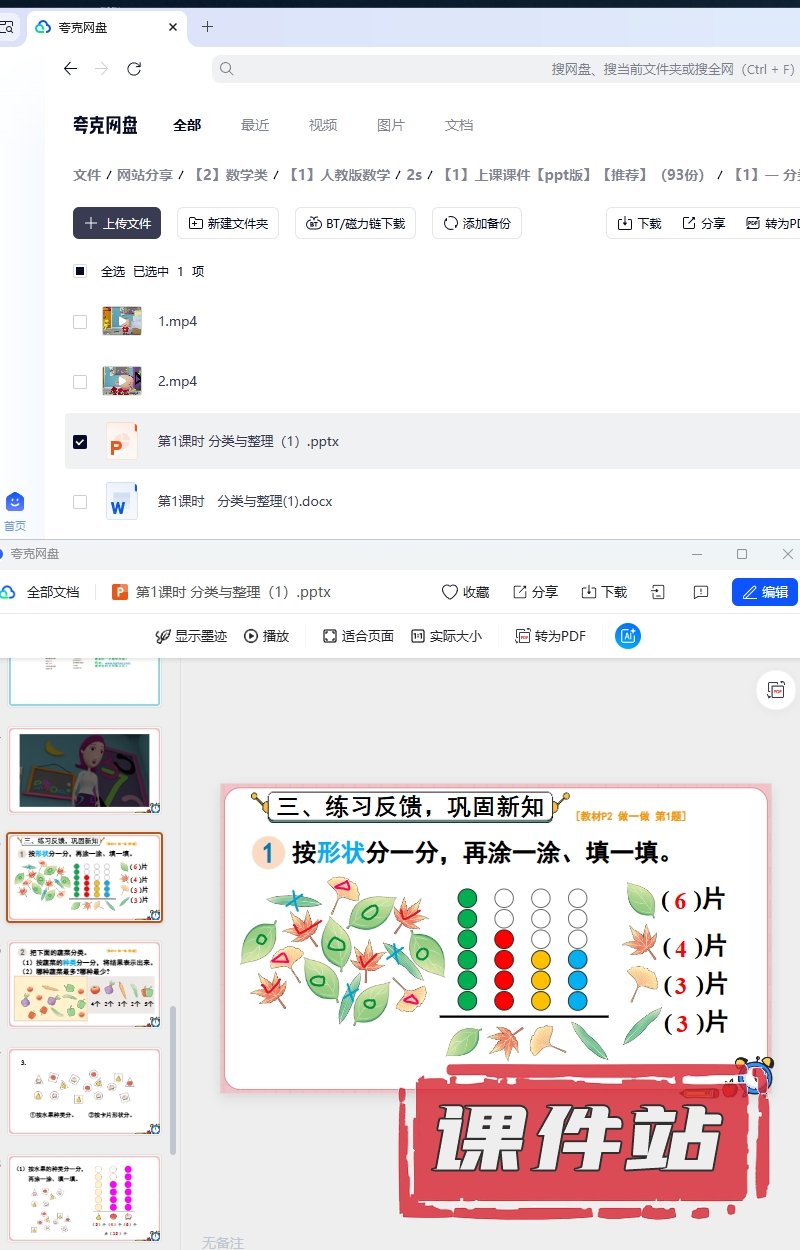Select 适合页面 fit-page icon
This screenshot has width=800, height=1250.
pos(330,636)
